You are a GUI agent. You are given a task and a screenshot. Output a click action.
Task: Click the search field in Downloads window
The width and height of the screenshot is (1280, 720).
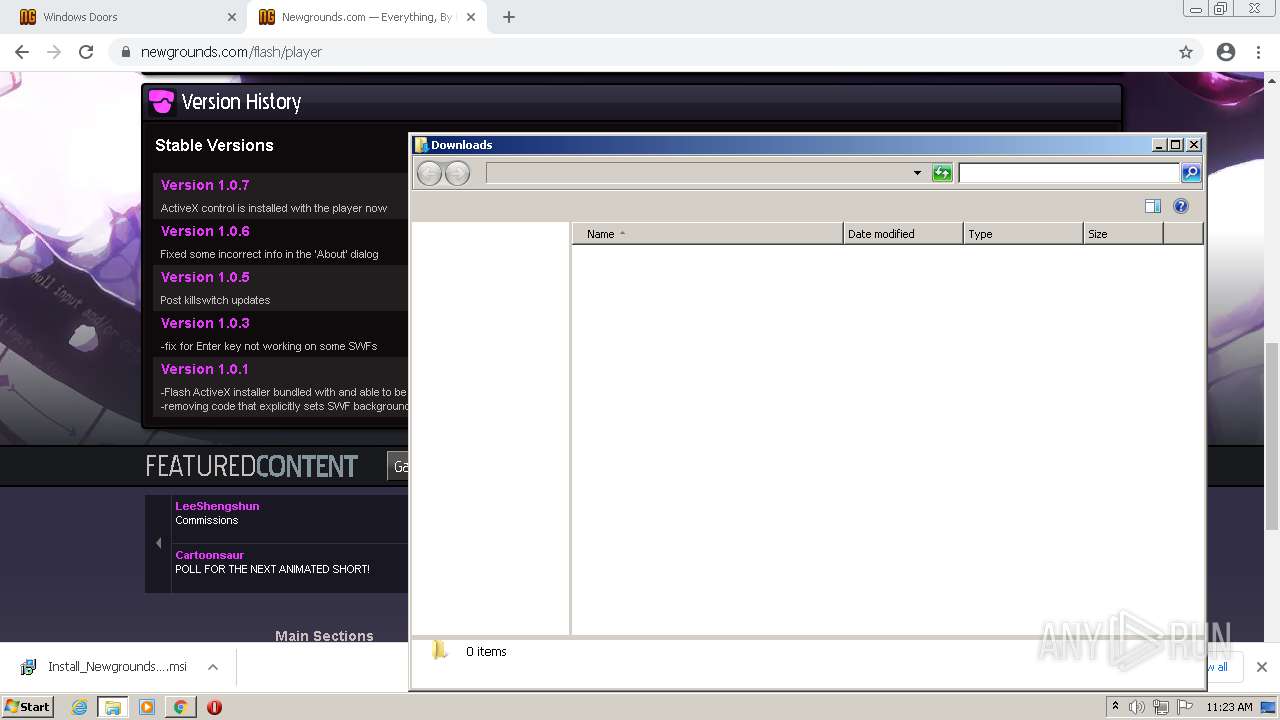click(1069, 173)
